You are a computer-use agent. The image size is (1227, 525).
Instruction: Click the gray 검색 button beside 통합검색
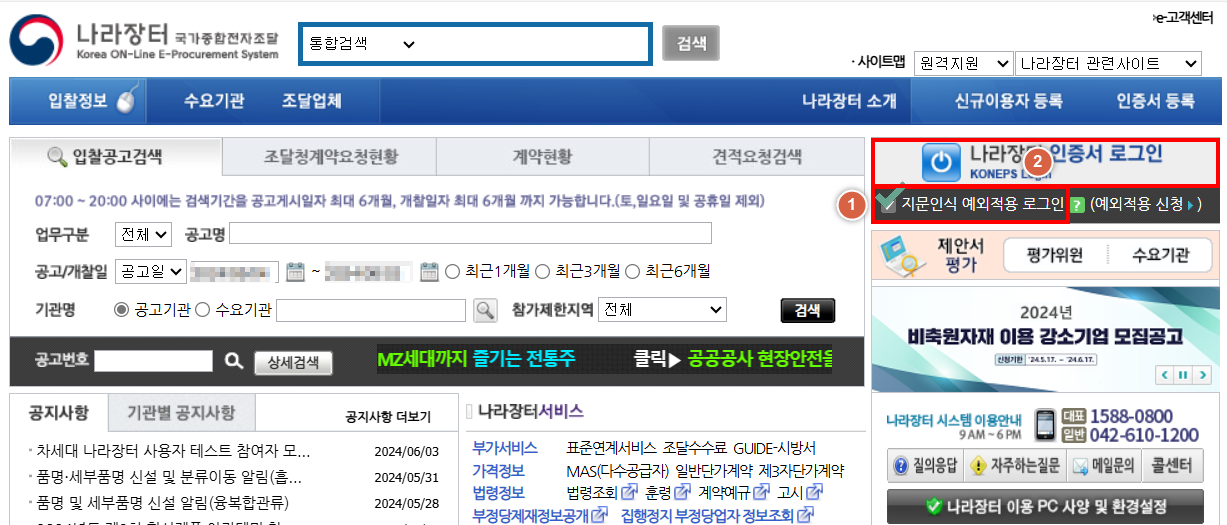pyautogui.click(x=690, y=44)
